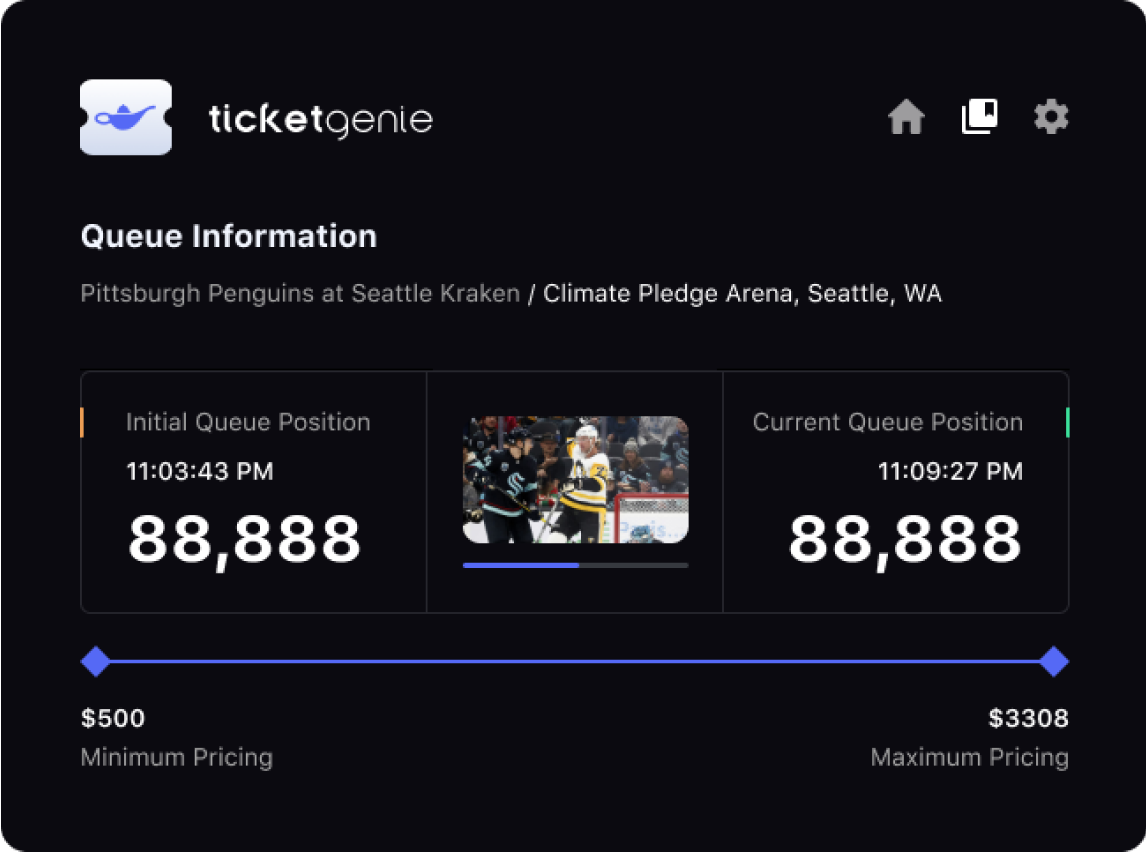
Task: Click the right diamond maximum pricing handle
Action: pos(1053,661)
